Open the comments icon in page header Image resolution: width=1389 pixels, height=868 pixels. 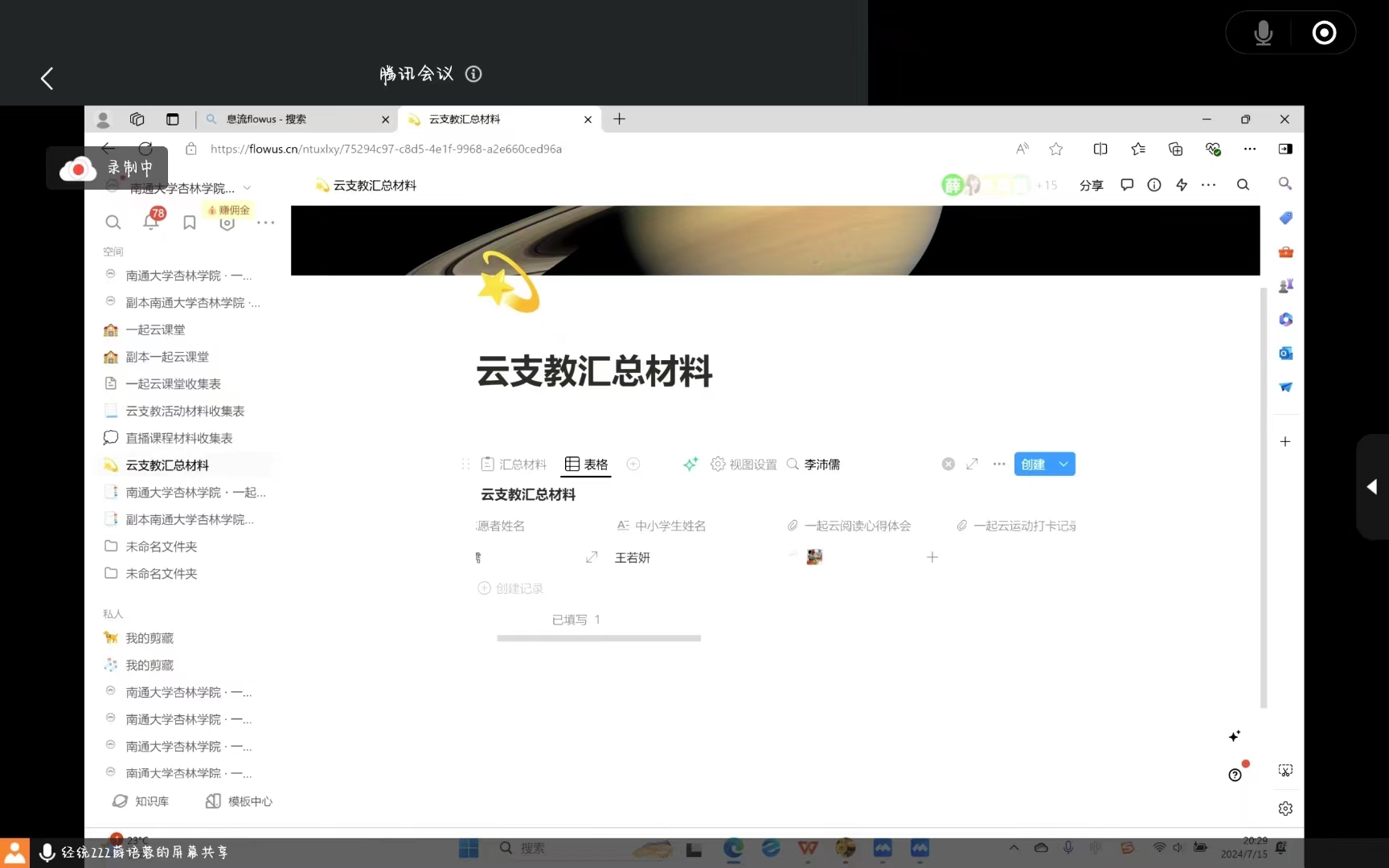pos(1127,185)
